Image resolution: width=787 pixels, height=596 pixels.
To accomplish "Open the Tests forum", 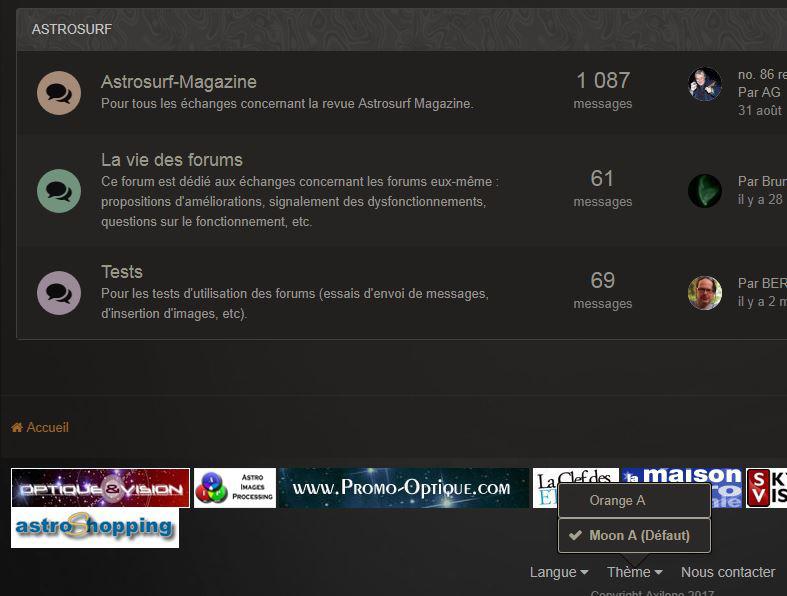I will pyautogui.click(x=122, y=272).
